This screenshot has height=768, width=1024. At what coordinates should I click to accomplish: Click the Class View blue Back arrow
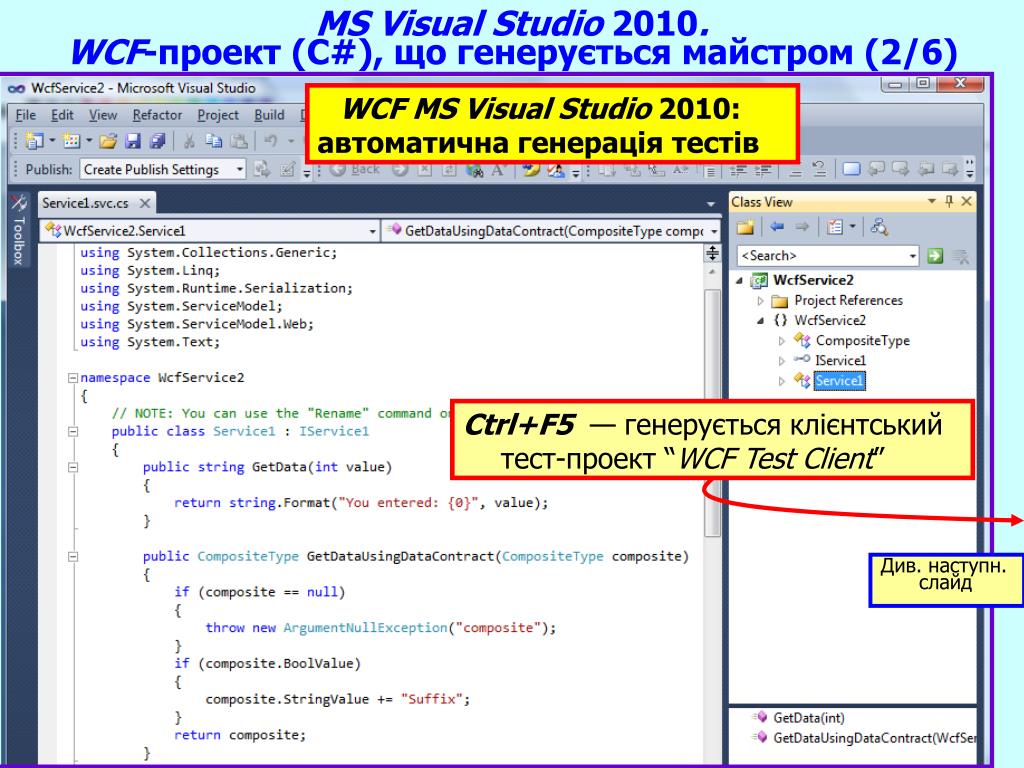(777, 227)
